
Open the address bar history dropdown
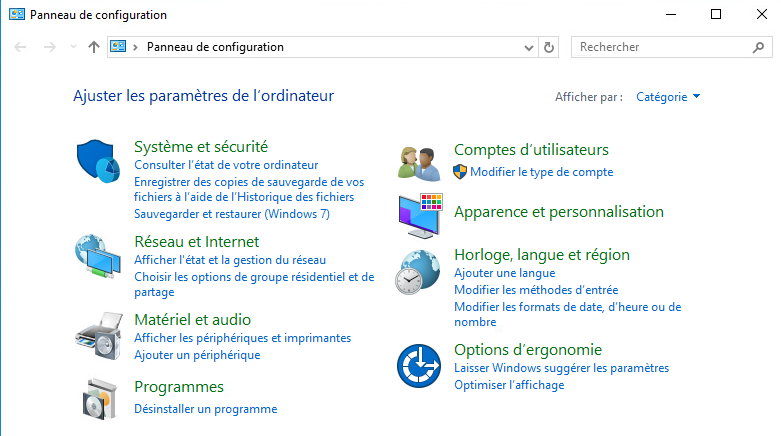tap(529, 47)
